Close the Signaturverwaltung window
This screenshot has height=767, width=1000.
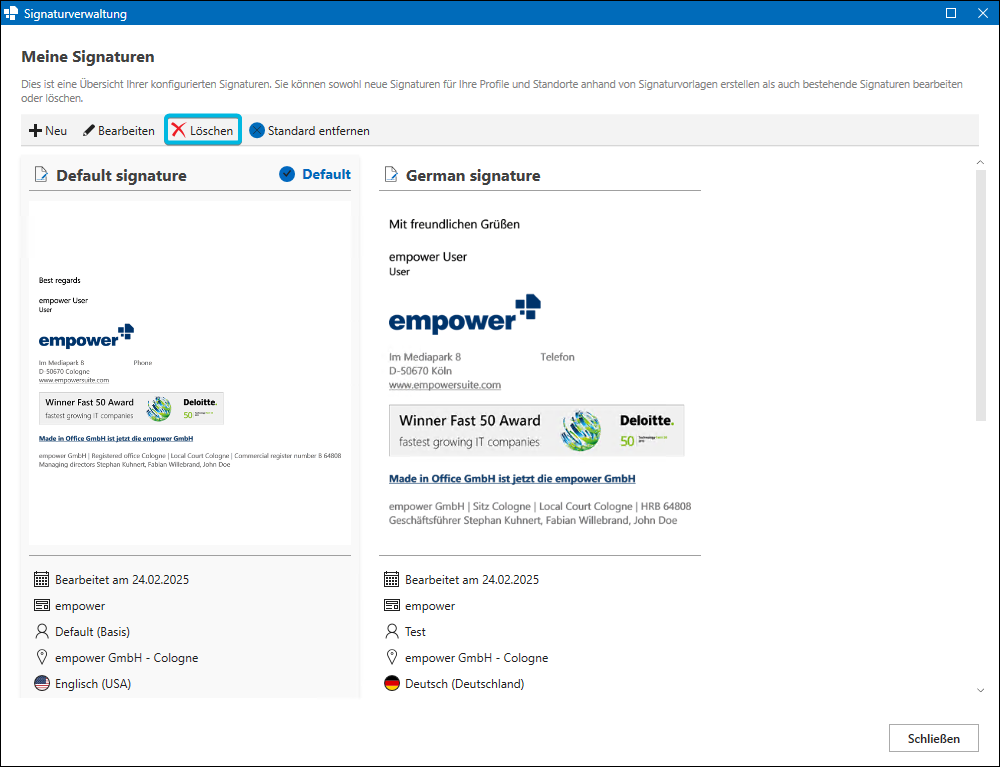click(x=983, y=13)
